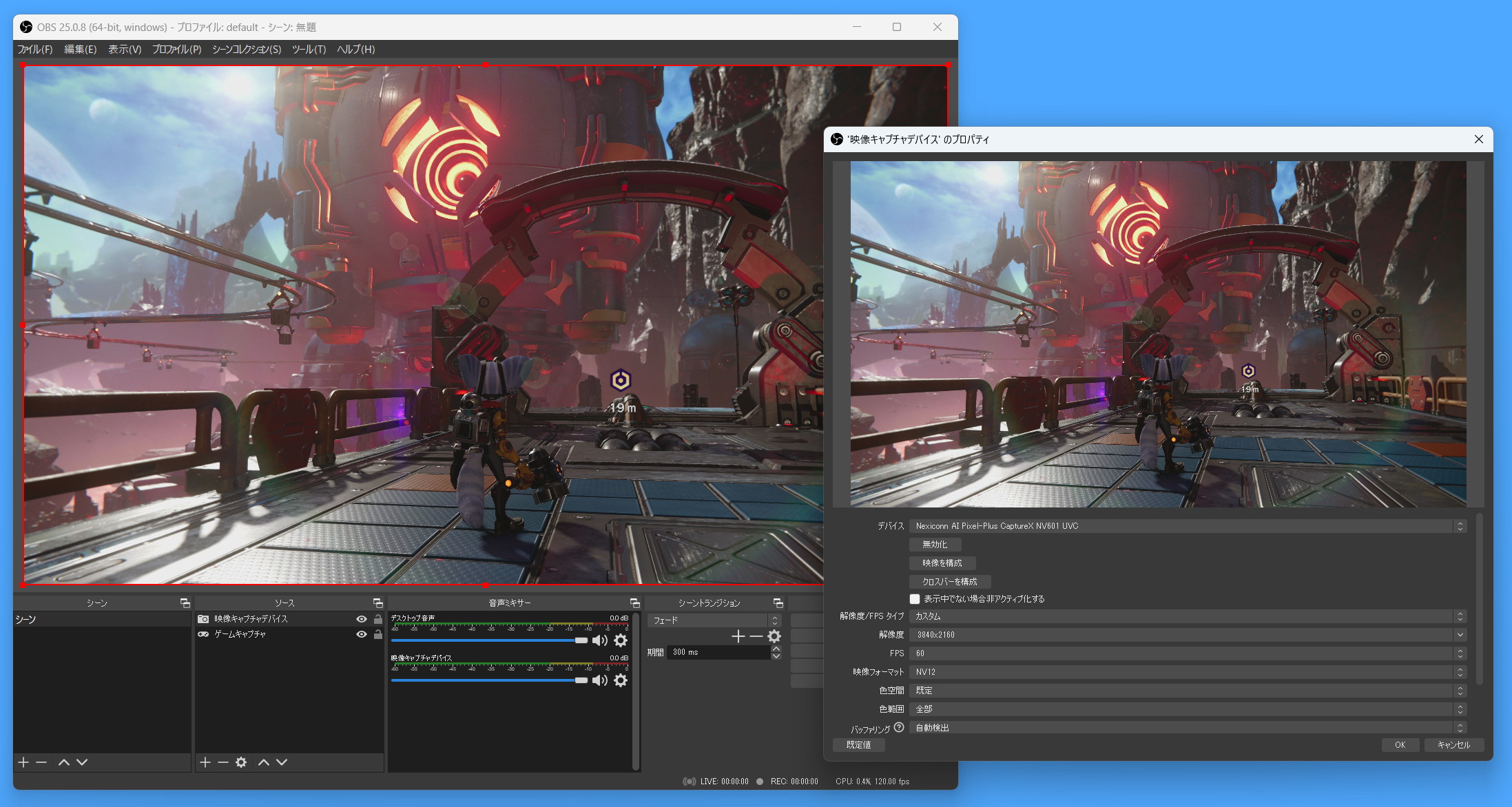
Task: Click preview image in properties dialog
Action: click(1158, 334)
